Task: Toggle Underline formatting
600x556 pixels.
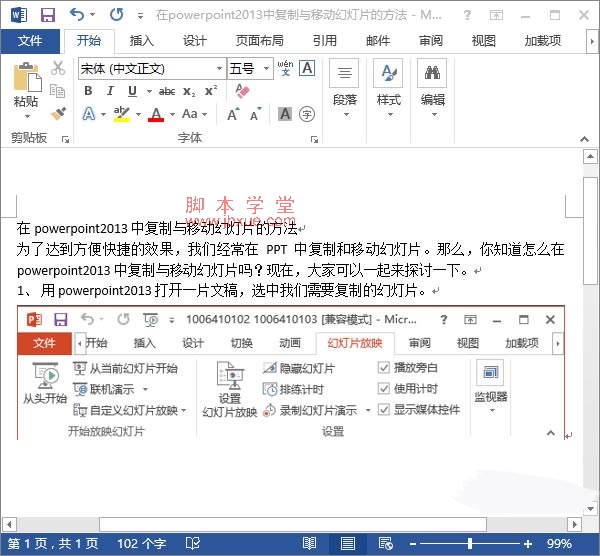Action: click(132, 91)
